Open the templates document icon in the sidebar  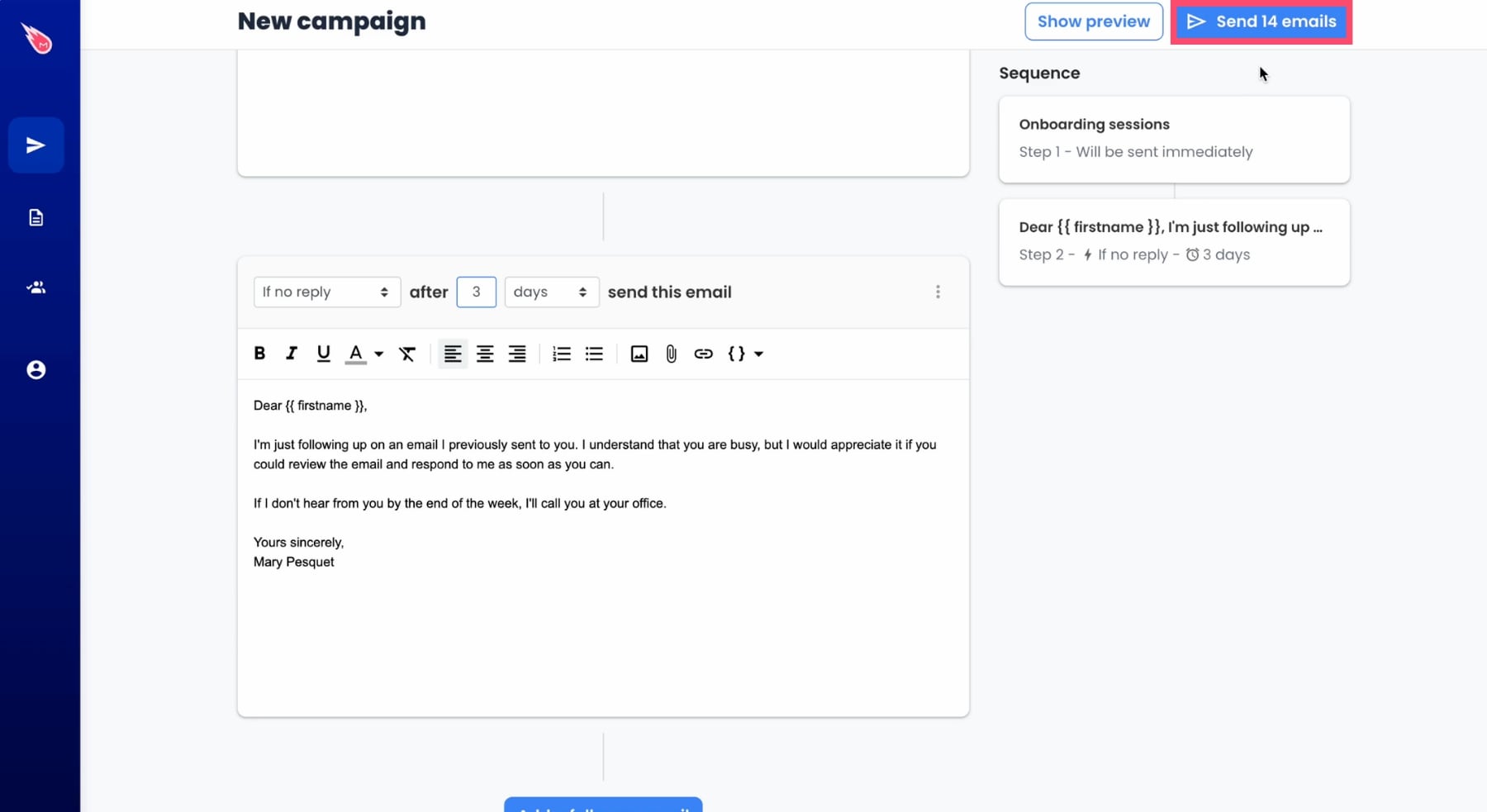click(x=36, y=217)
